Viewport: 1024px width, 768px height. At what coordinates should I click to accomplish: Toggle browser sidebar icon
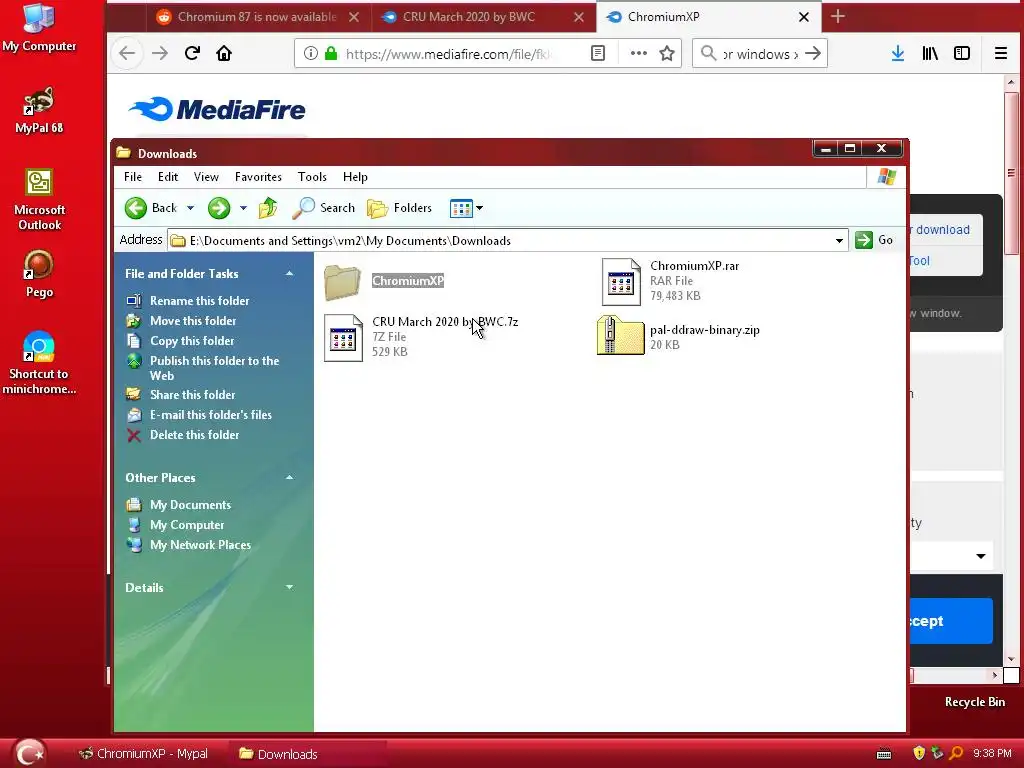(962, 54)
